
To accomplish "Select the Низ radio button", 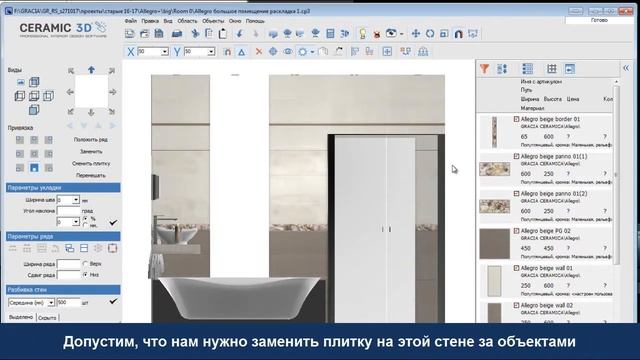I will (x=85, y=275).
